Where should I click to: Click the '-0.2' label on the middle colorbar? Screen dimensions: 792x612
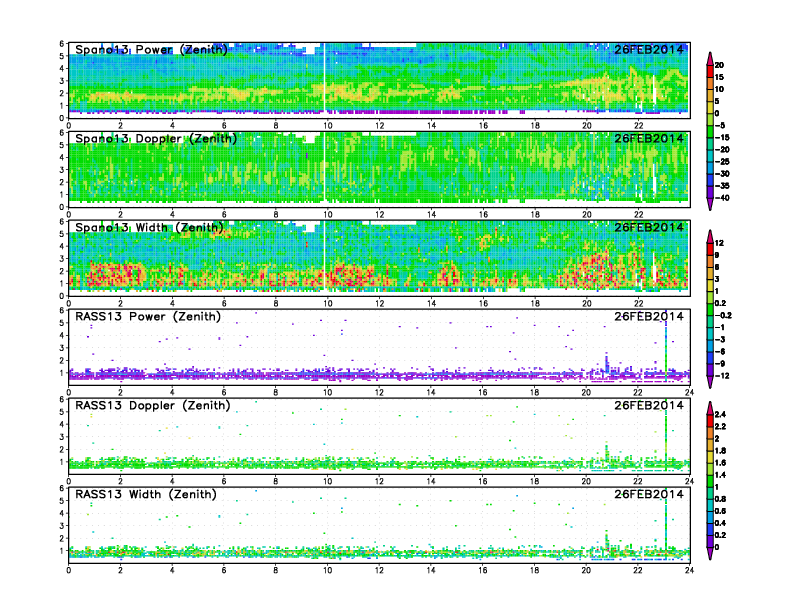[723, 315]
